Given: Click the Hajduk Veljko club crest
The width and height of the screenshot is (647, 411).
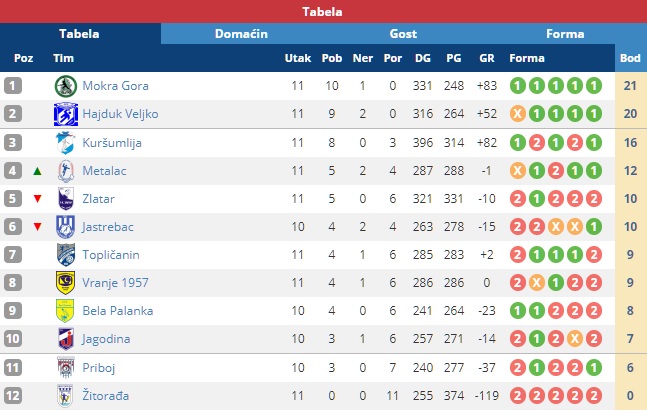Looking at the screenshot, I should 66,114.
